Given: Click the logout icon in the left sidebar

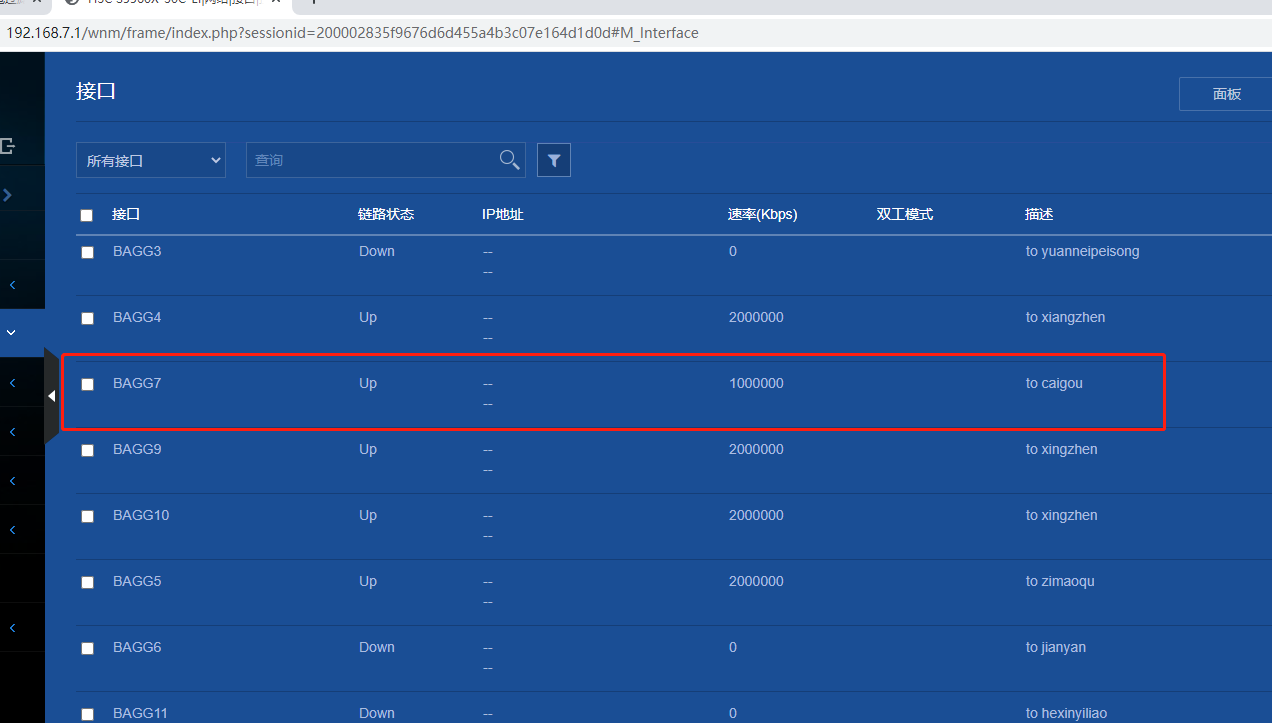Looking at the screenshot, I should 7,146.
